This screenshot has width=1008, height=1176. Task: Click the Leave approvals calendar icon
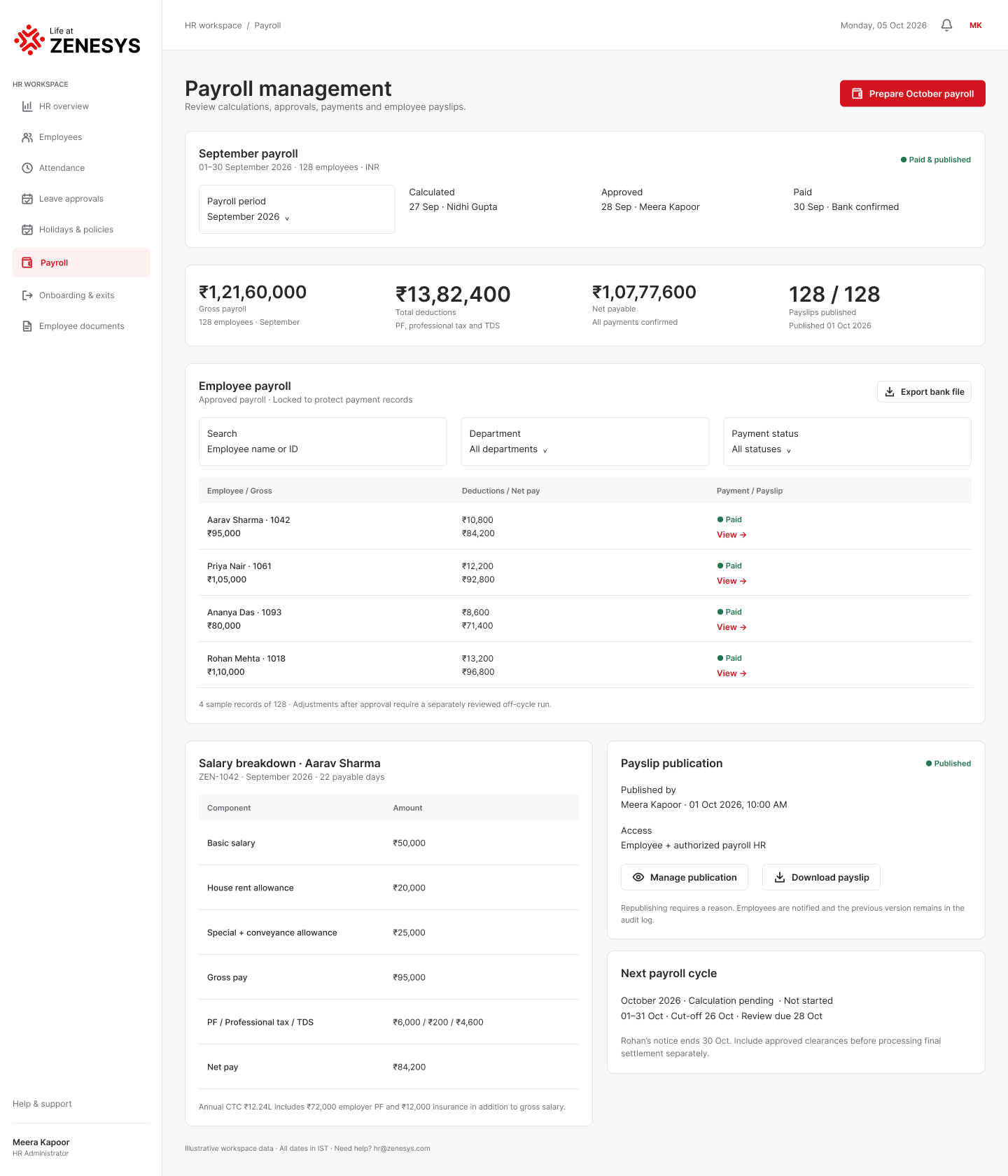click(x=27, y=199)
